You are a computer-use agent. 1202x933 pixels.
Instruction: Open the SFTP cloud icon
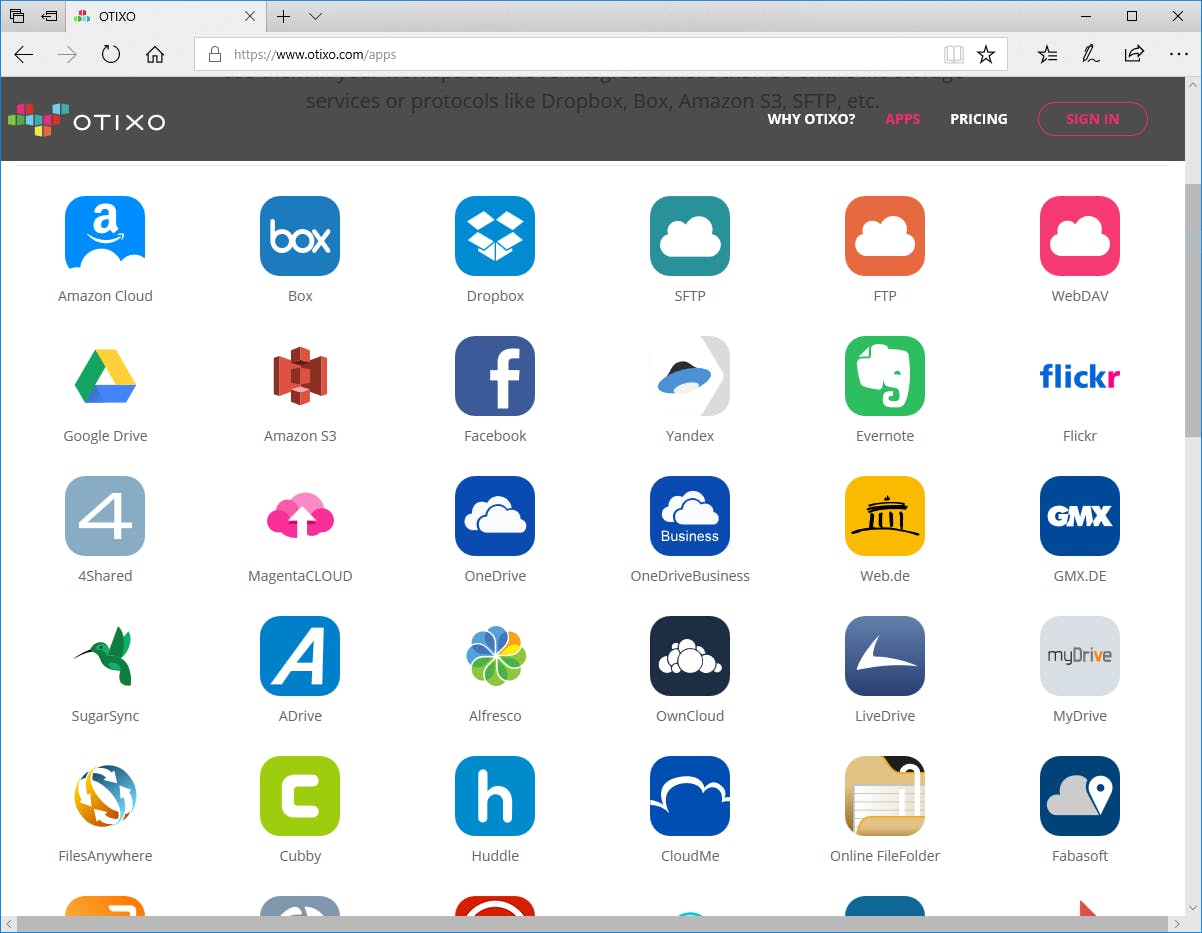pos(690,236)
